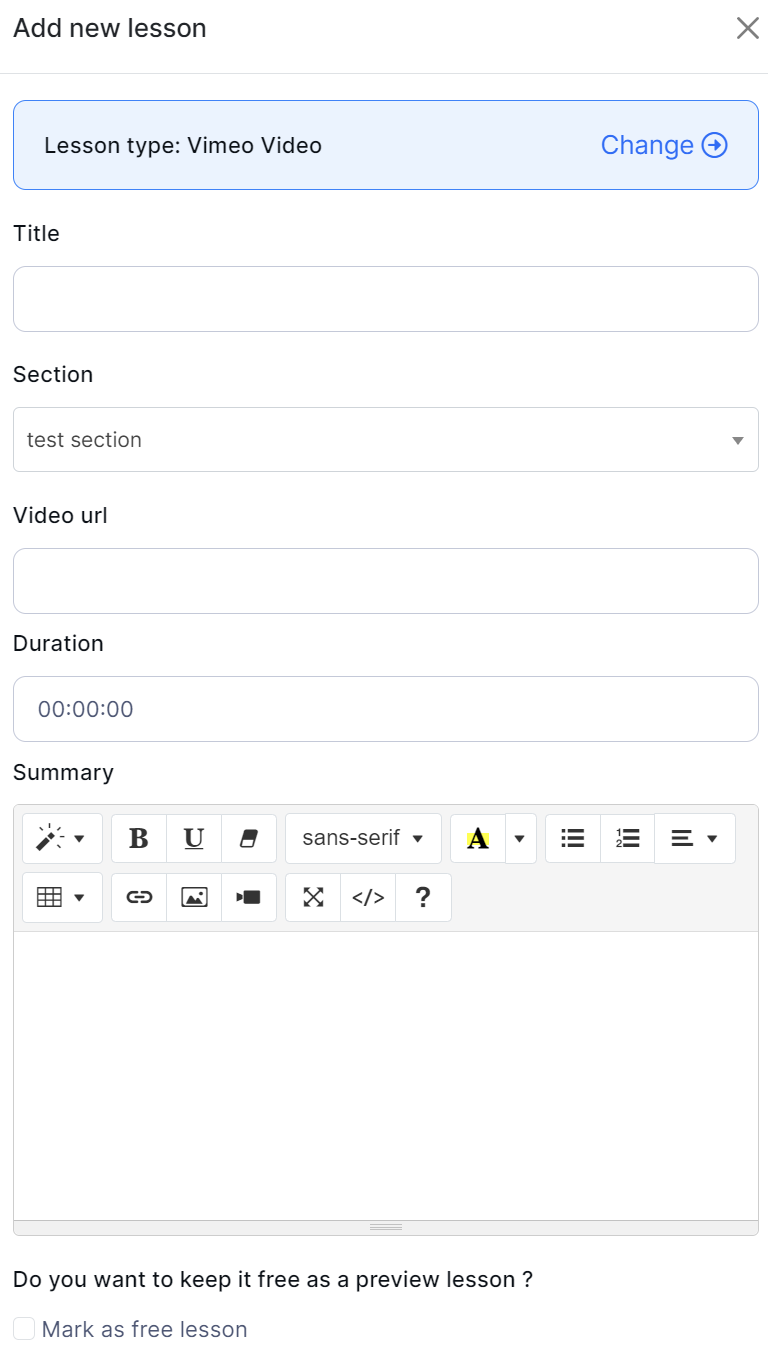Expand the magic wand style dropdown
This screenshot has width=768, height=1355.
[62, 838]
